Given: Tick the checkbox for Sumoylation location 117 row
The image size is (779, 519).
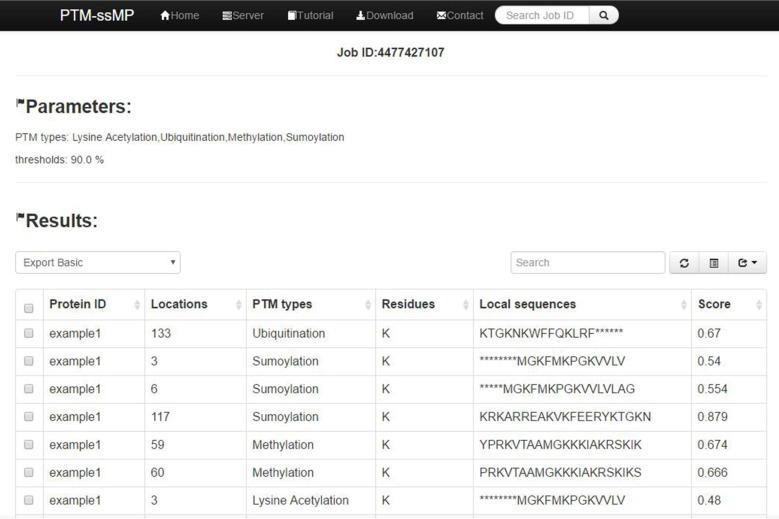Looking at the screenshot, I should [x=29, y=417].
